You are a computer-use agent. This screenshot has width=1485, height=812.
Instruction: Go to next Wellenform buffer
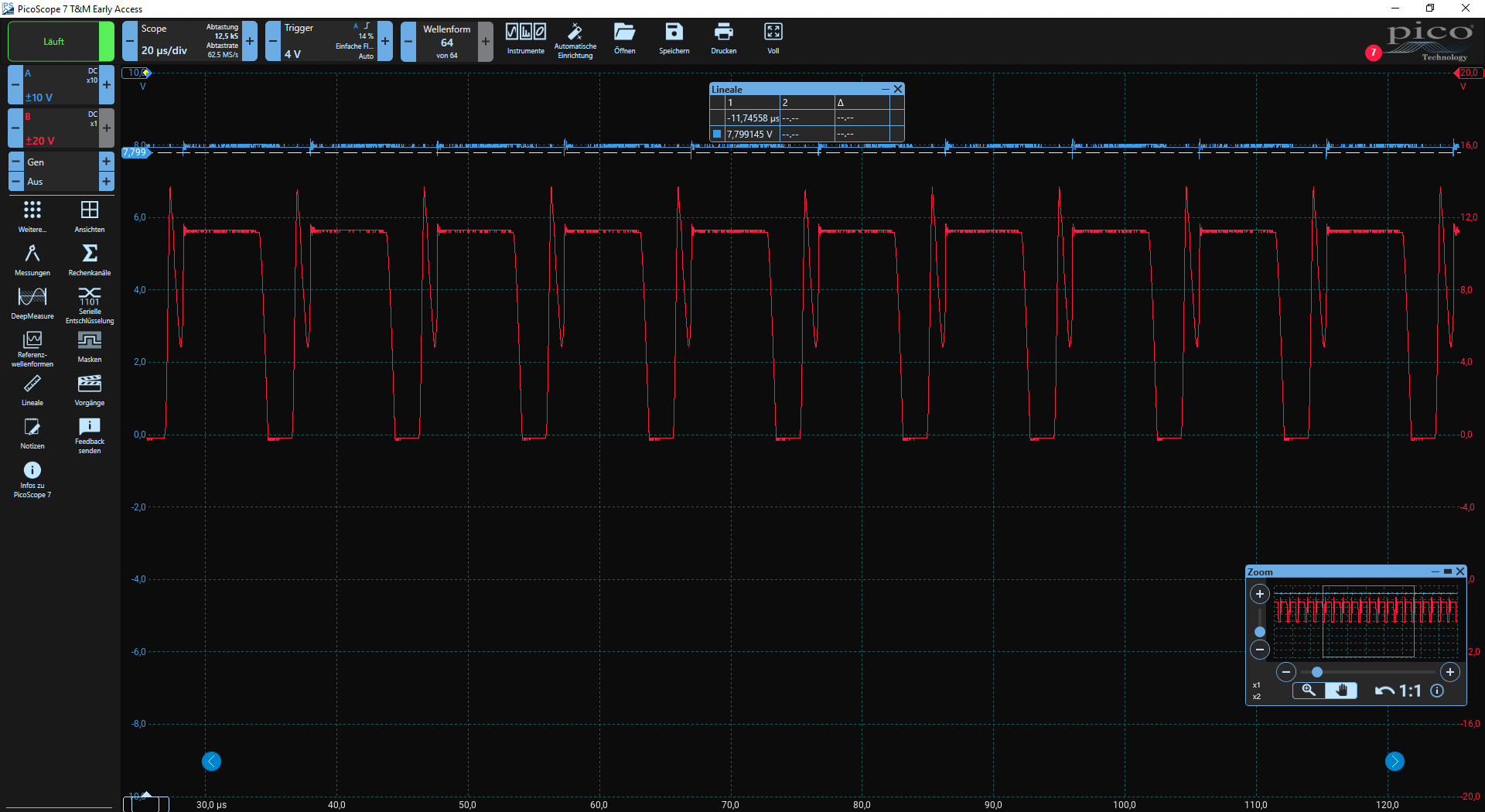point(486,41)
